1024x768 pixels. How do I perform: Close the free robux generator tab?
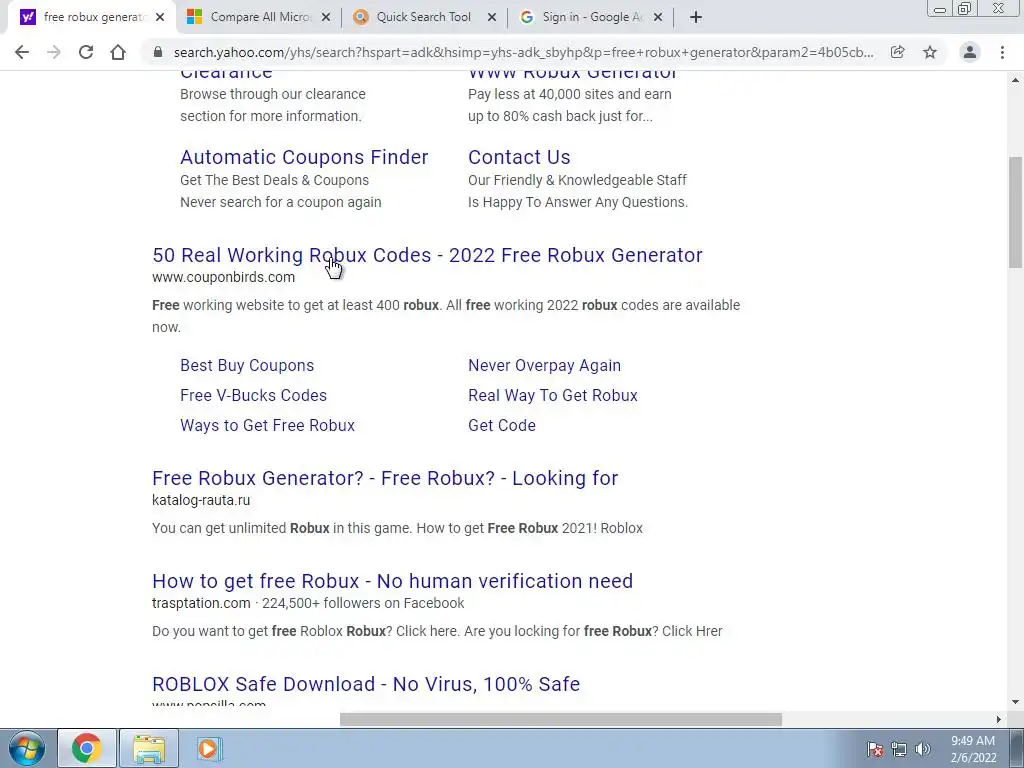160,17
